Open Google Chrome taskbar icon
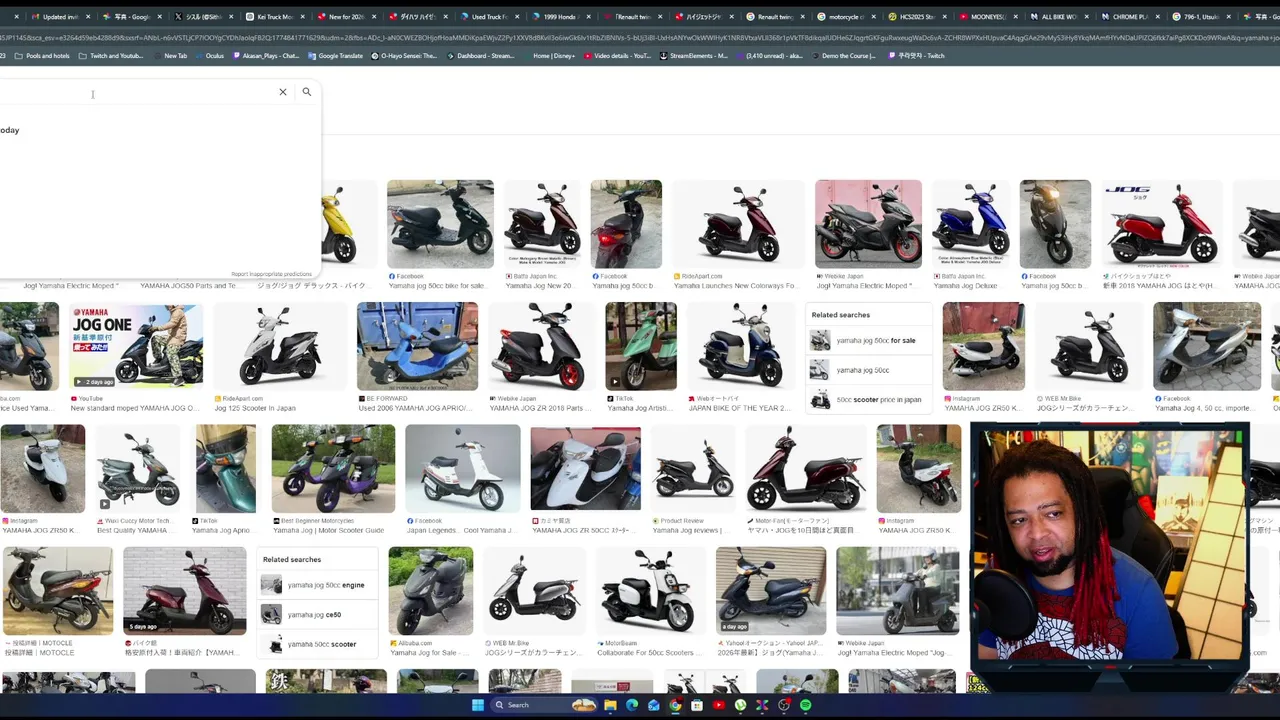This screenshot has height=720, width=1280. click(x=675, y=705)
